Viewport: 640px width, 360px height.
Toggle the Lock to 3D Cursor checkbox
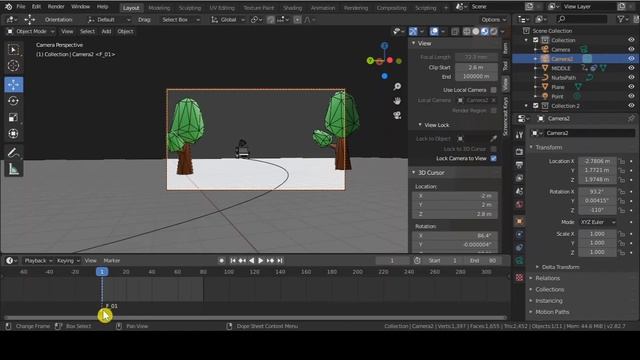[493, 149]
